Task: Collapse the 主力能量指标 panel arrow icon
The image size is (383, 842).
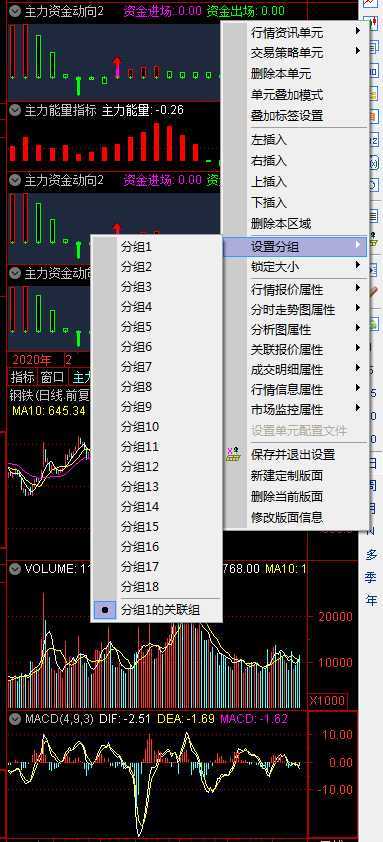Action: tap(15, 111)
